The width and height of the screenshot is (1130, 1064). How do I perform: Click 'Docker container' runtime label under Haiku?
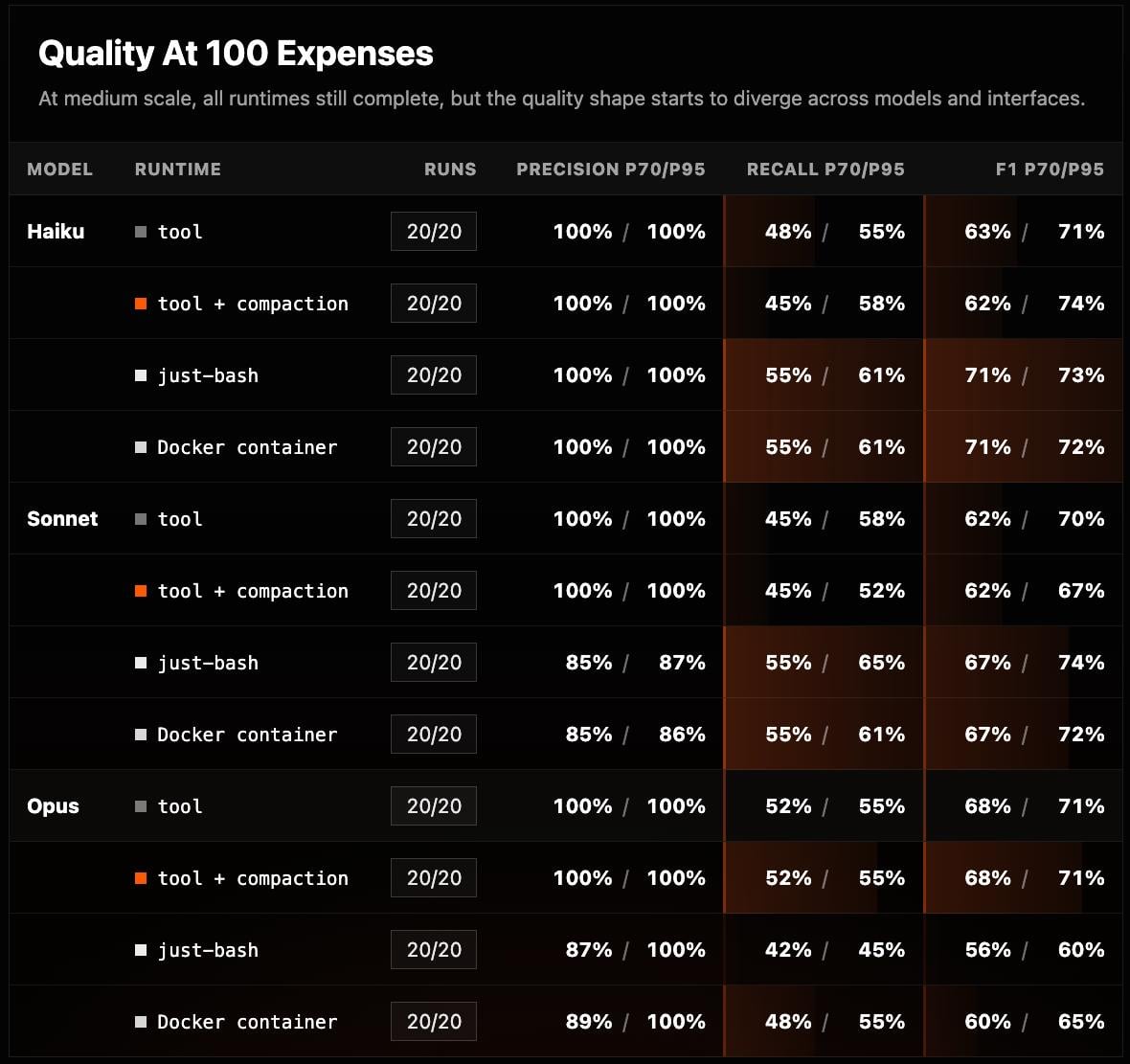tap(247, 447)
